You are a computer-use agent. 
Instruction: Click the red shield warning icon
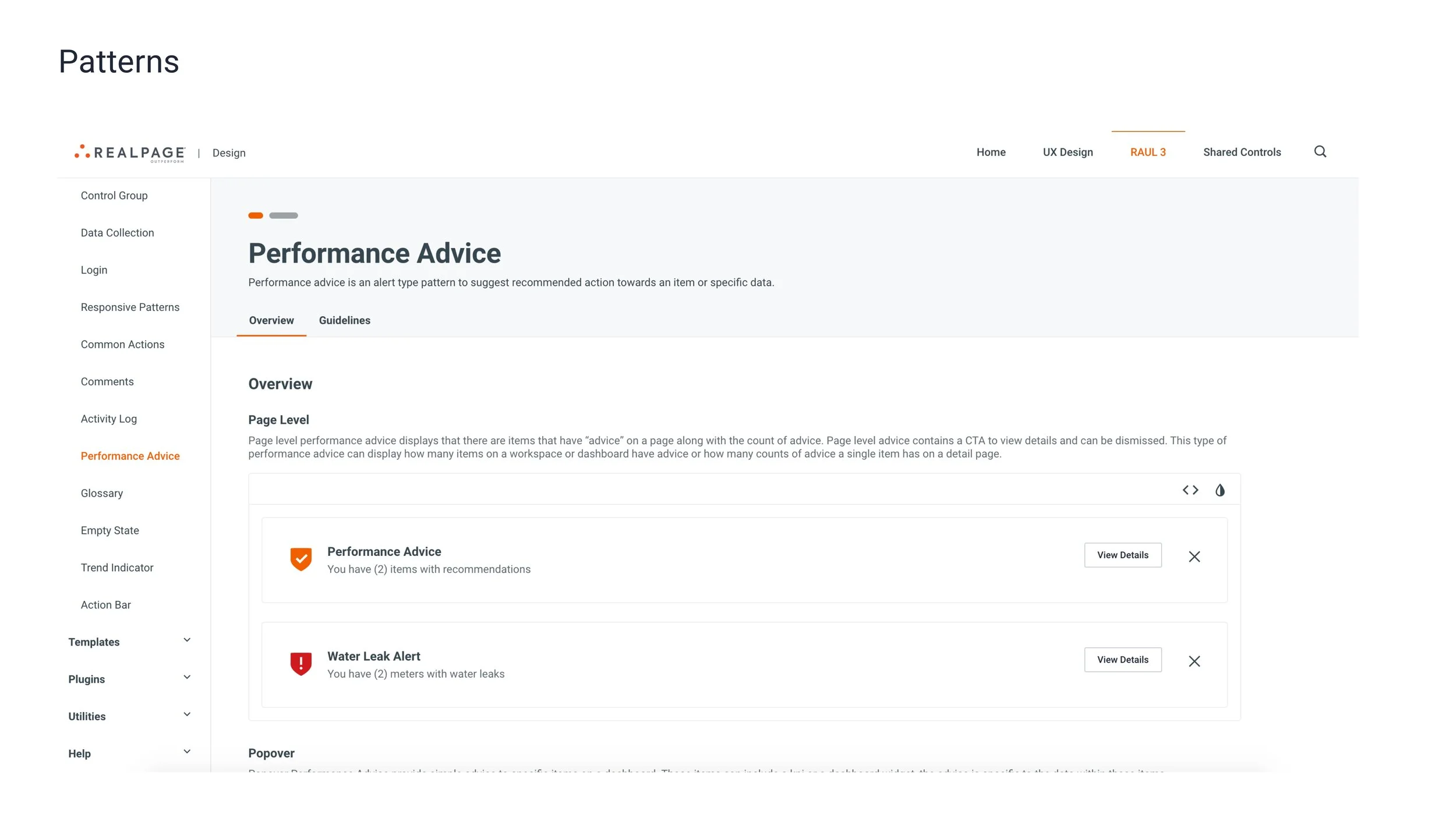(301, 663)
